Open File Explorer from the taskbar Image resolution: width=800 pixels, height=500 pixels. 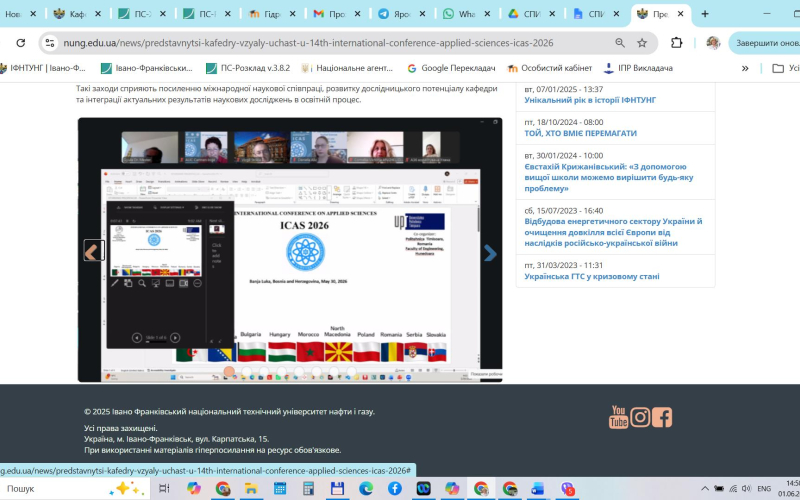click(x=251, y=488)
